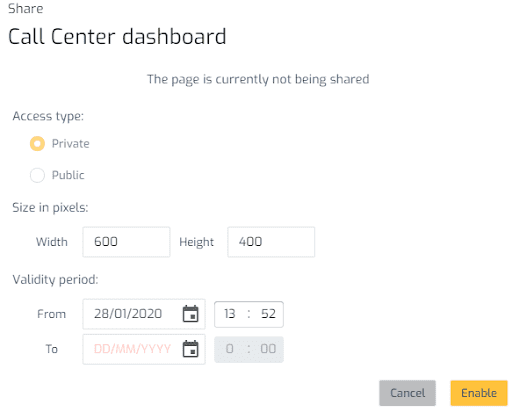
Task: Click the Height input field showing 400
Action: [271, 242]
